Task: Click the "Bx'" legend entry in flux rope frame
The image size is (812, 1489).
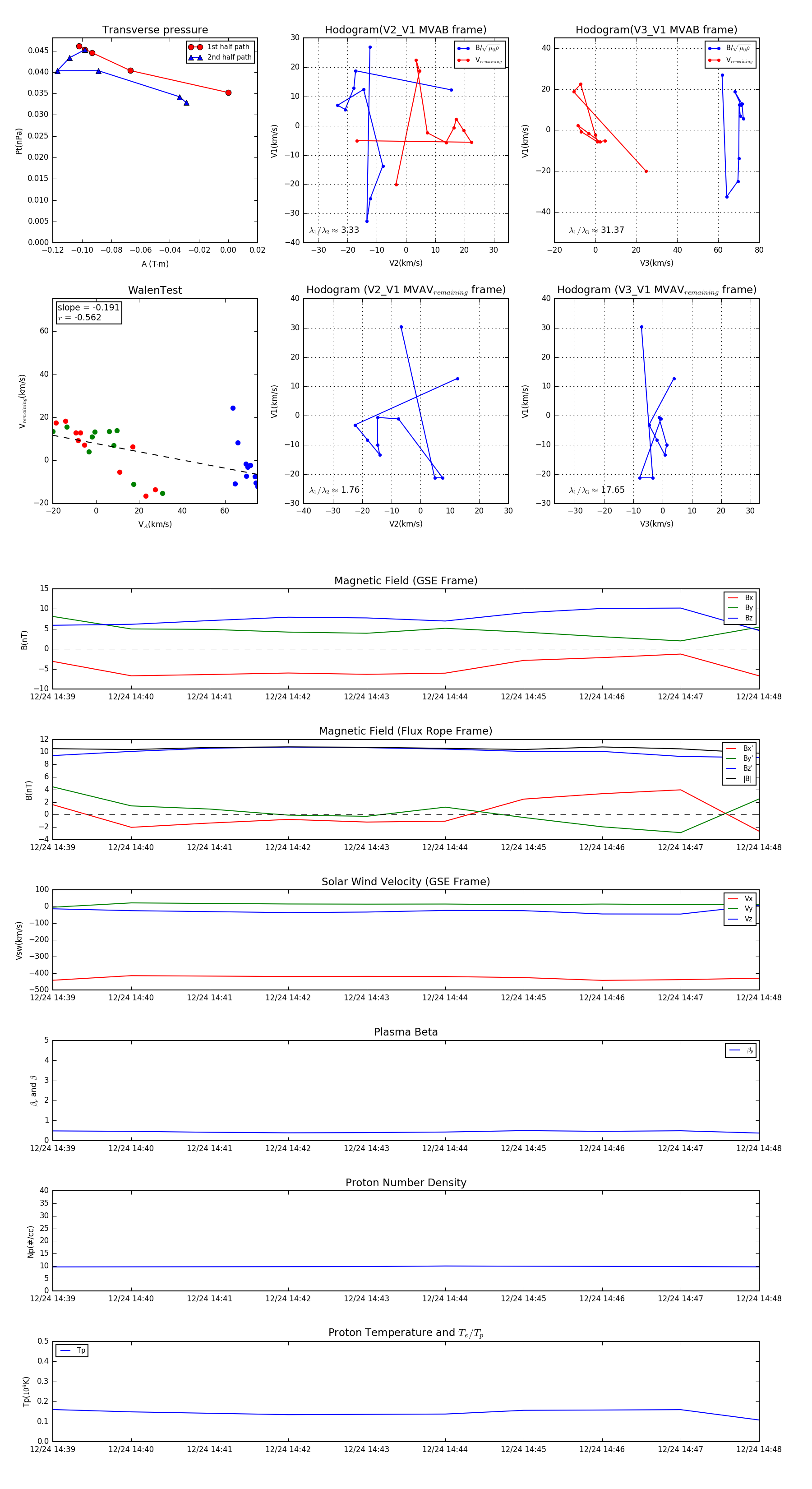Action: [x=740, y=749]
